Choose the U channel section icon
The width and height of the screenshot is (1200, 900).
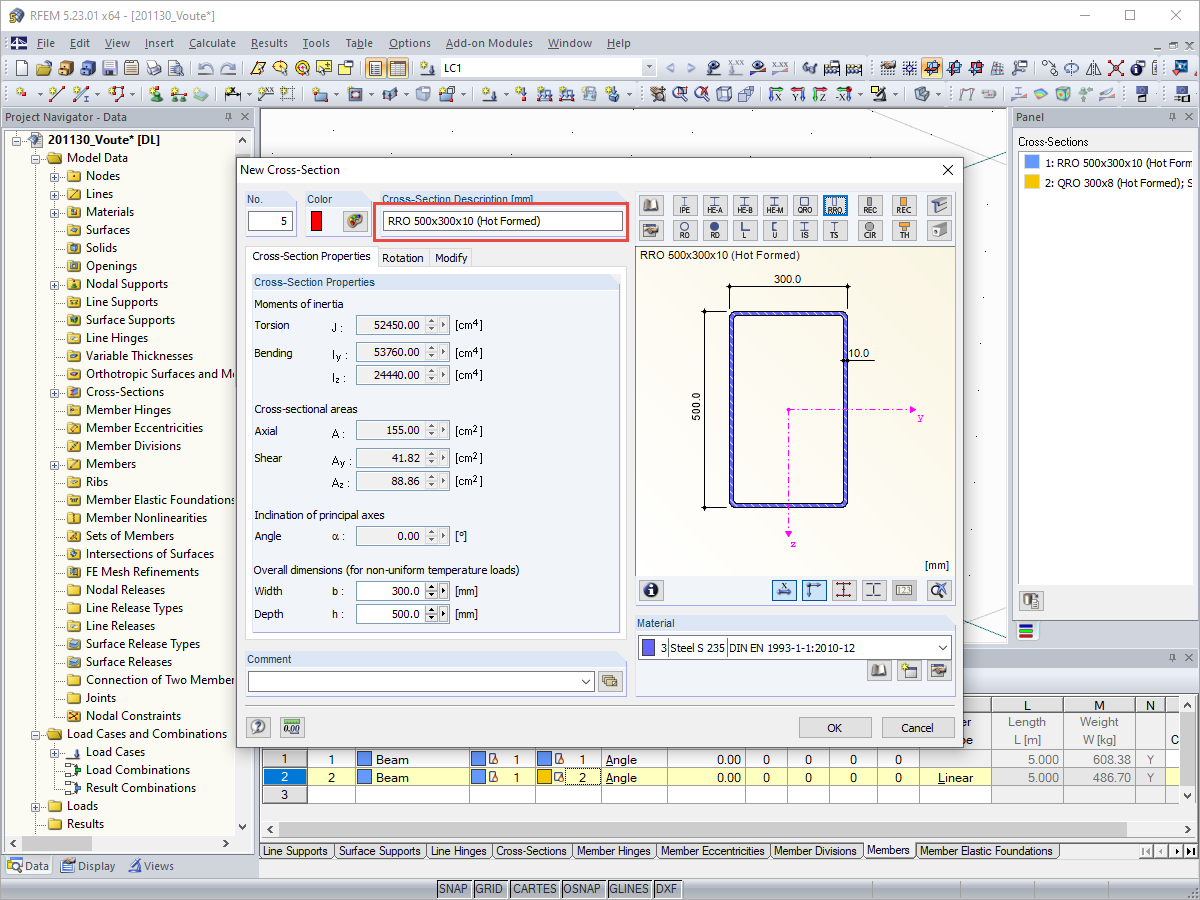pos(774,230)
